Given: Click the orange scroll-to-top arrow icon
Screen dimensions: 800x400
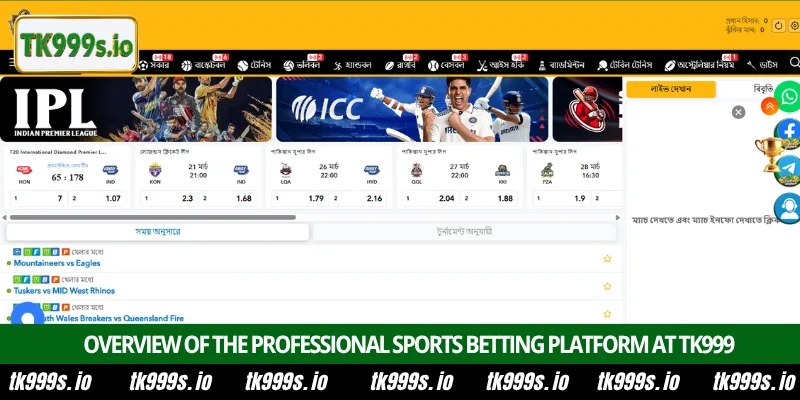Looking at the screenshot, I should [x=769, y=106].
